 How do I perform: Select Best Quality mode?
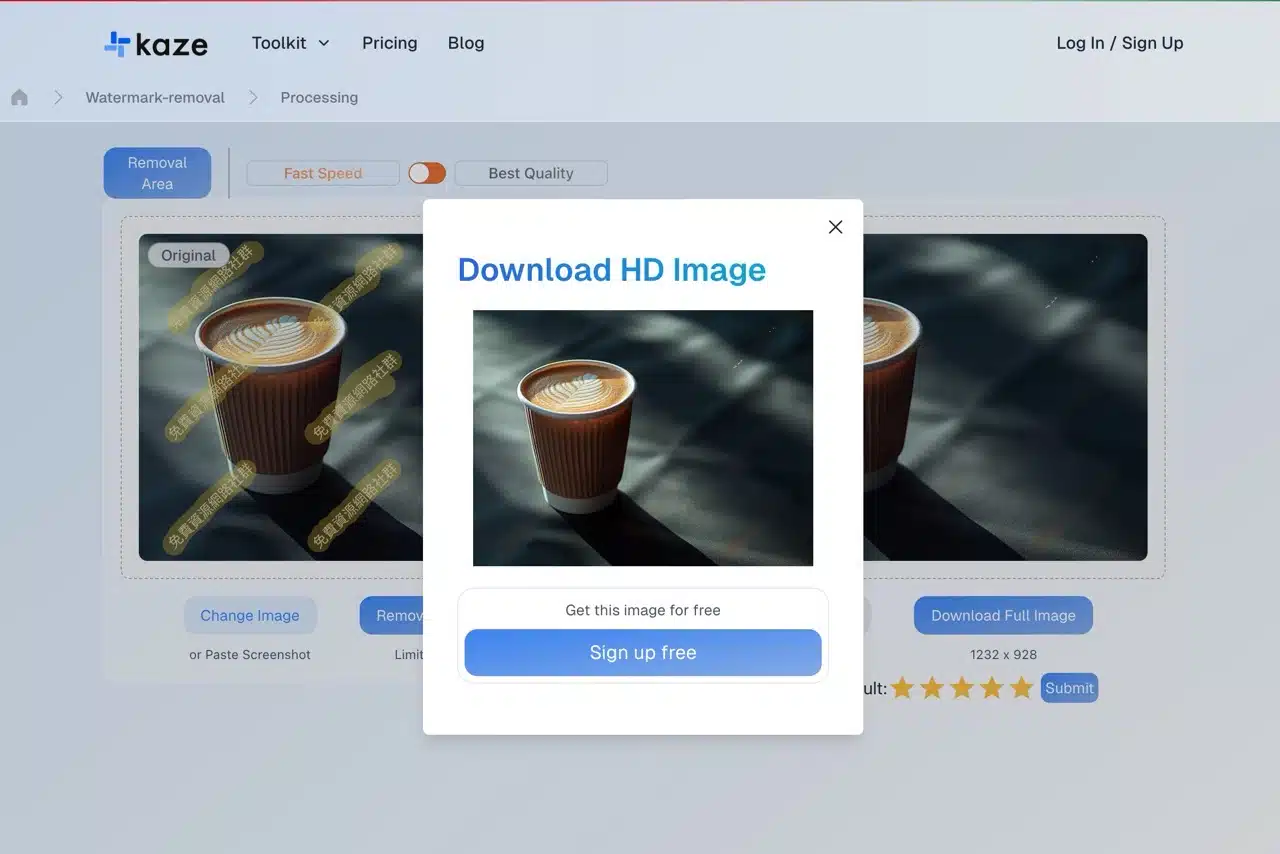(530, 173)
